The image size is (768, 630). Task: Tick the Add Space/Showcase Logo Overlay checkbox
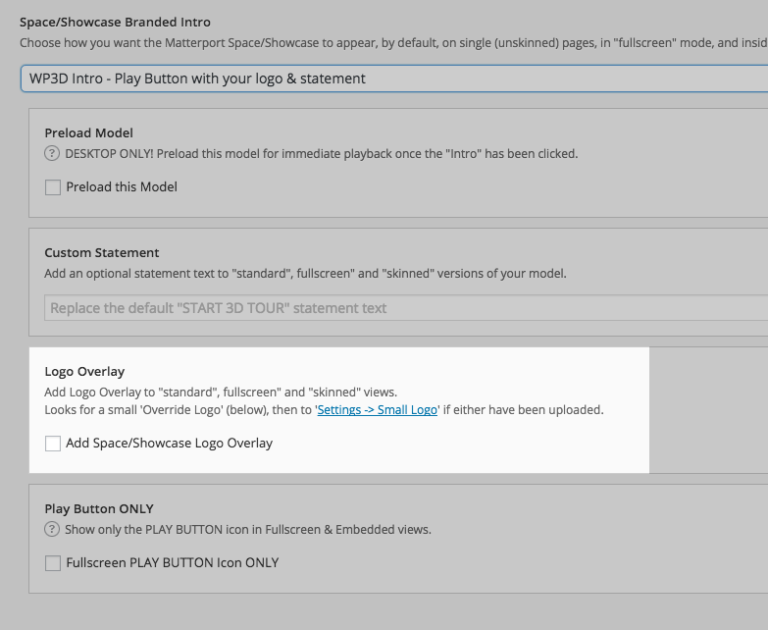[x=53, y=442]
